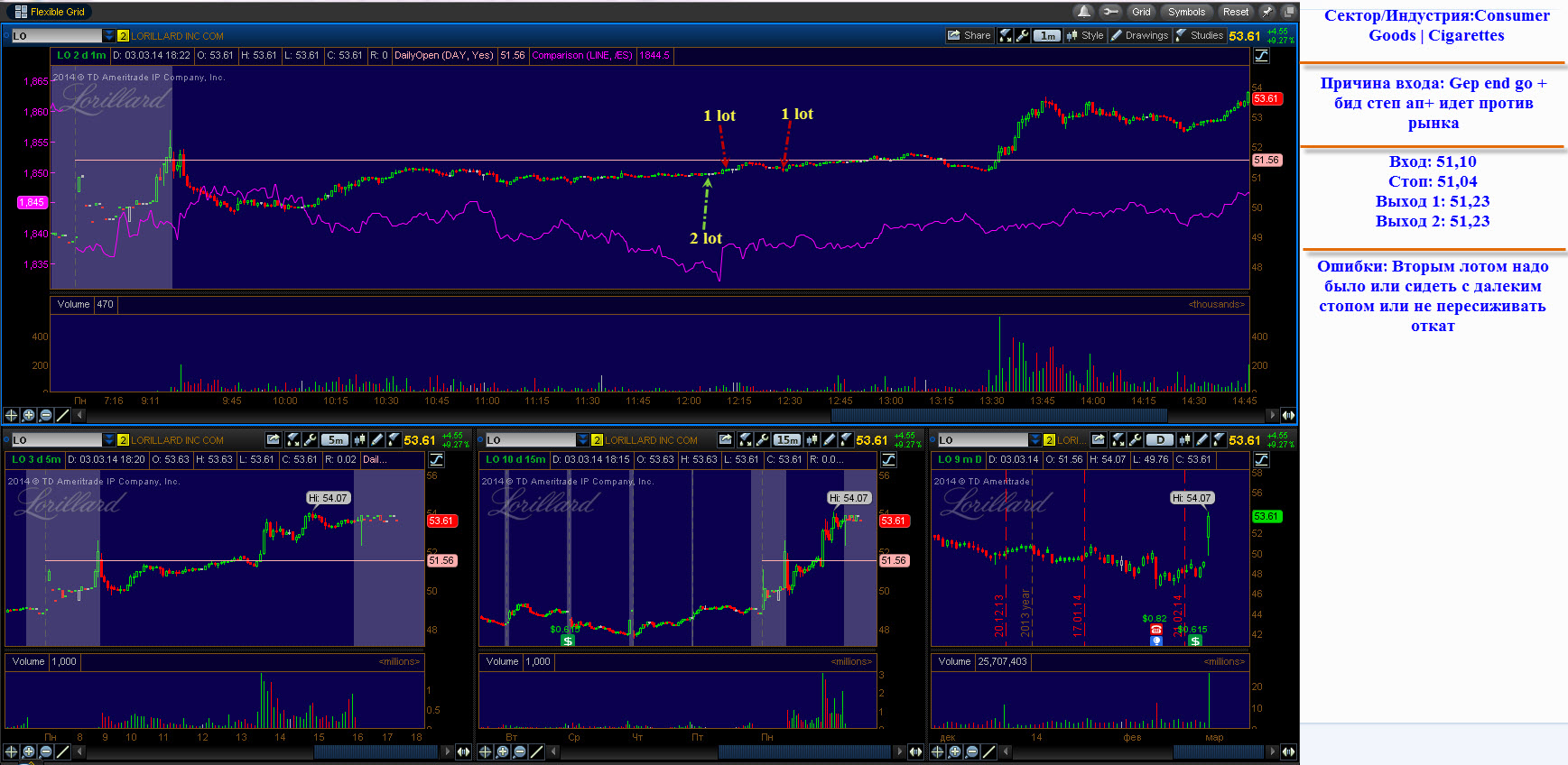Open chart settings wrench in 5m chart
The width and height of the screenshot is (1568, 765).
point(310,439)
